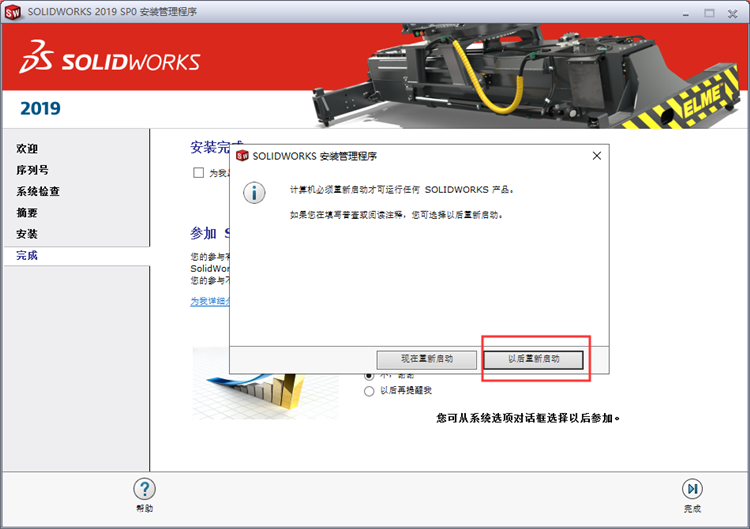Select the 完成 step in the sidebar
This screenshot has height=529, width=750.
(x=27, y=255)
